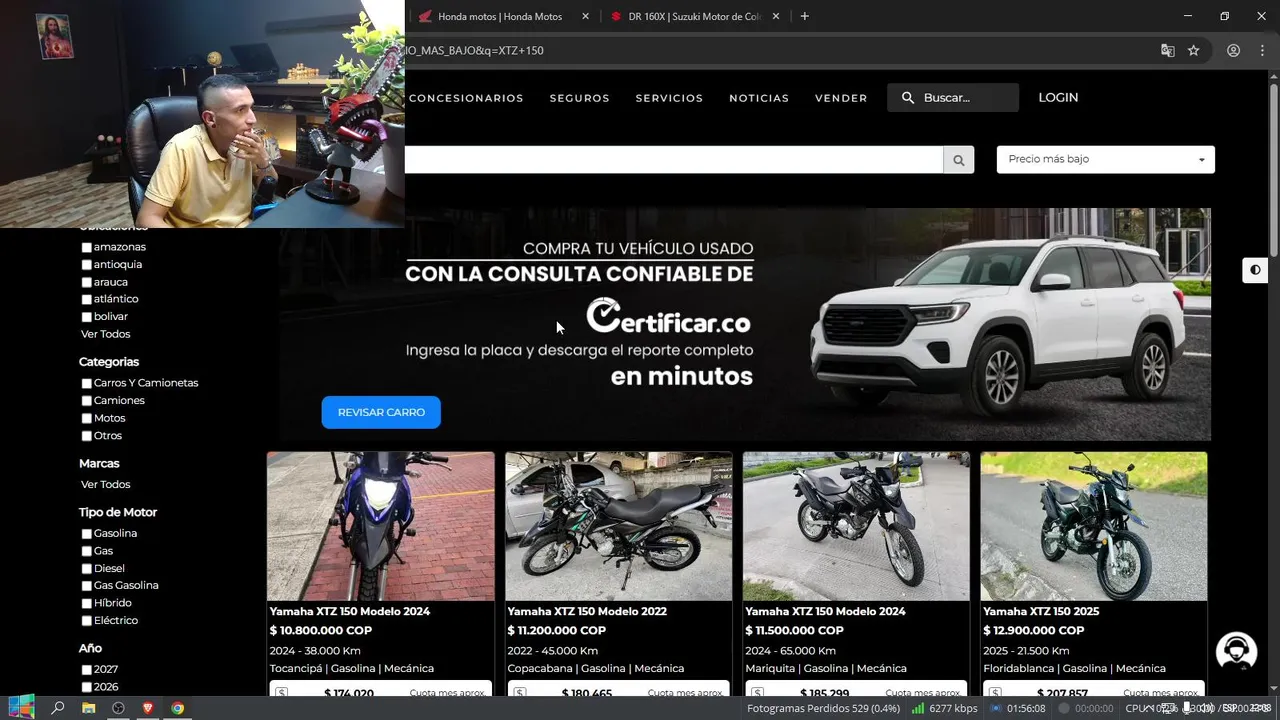Open the browser three-dot menu
Screen dimensions: 1280x720
coord(1261,50)
